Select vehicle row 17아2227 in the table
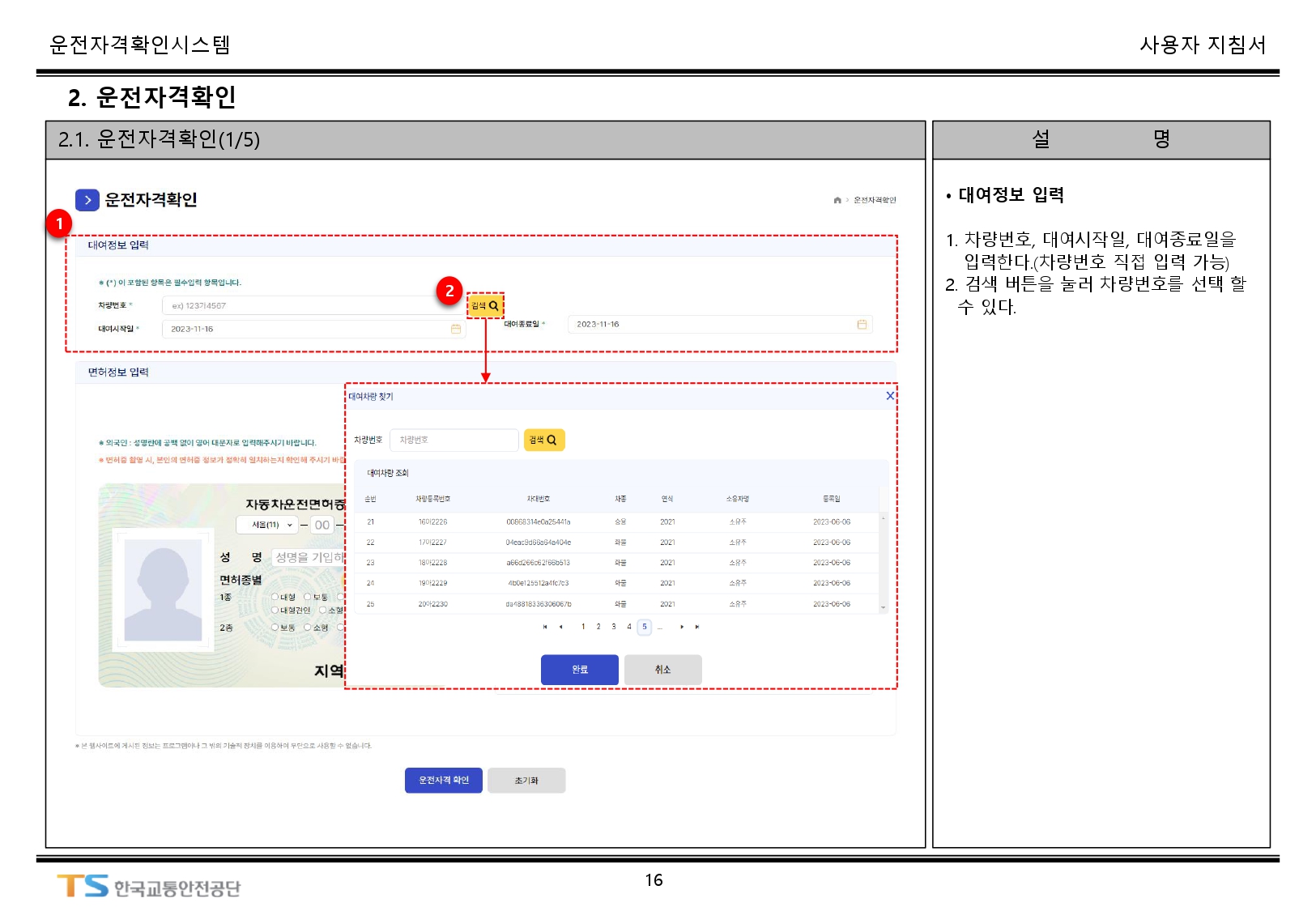1316x911 pixels. [x=432, y=543]
